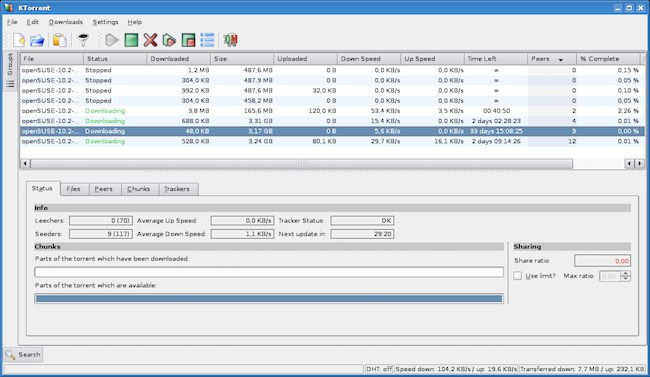Click the Average Down Speed 1,1 KB/s value
The height and width of the screenshot is (377, 650).
[x=242, y=234]
